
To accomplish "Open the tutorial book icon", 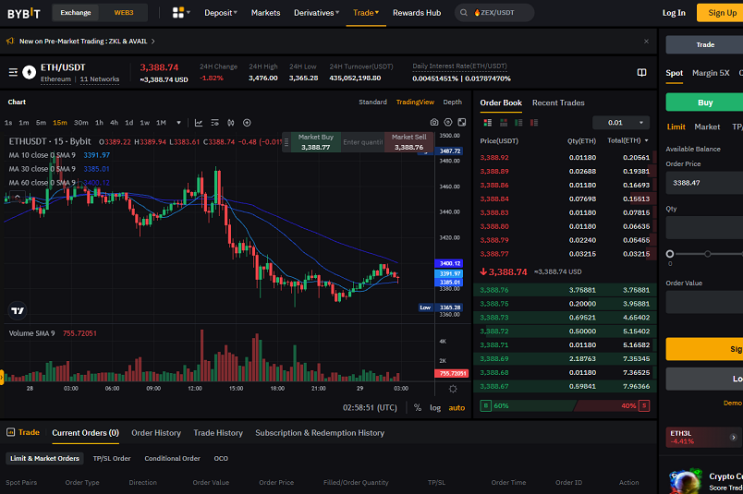I will (x=642, y=72).
